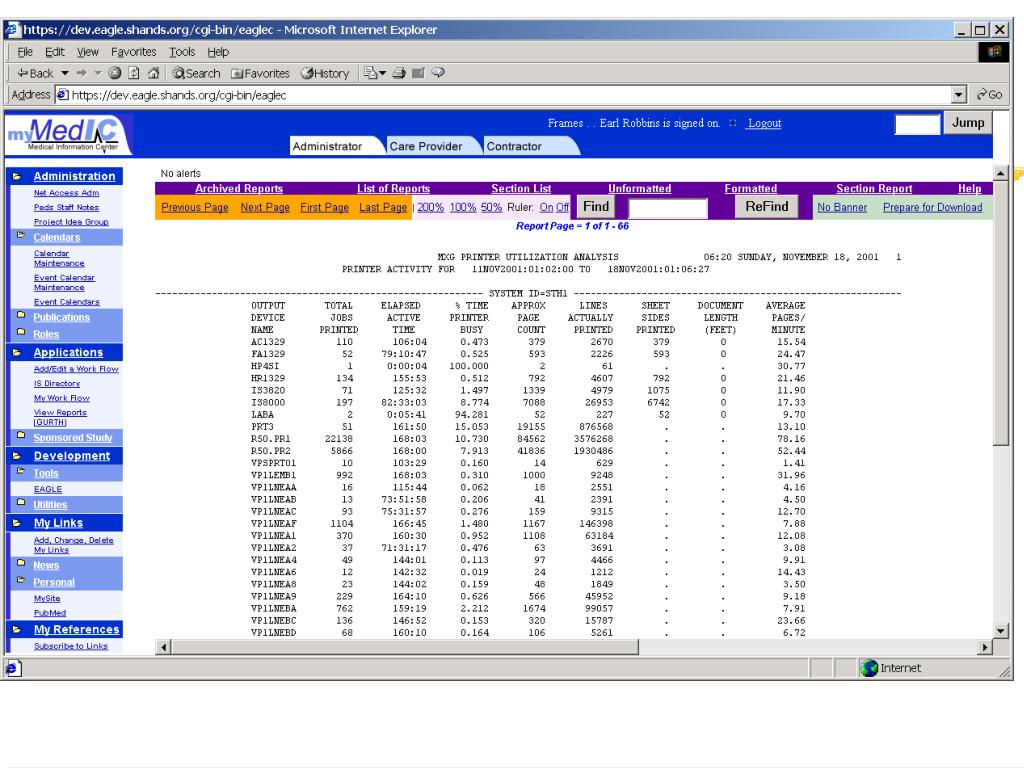Viewport: 1024px width, 768px height.
Task: Click the Jump input field
Action: pyautogui.click(x=918, y=124)
